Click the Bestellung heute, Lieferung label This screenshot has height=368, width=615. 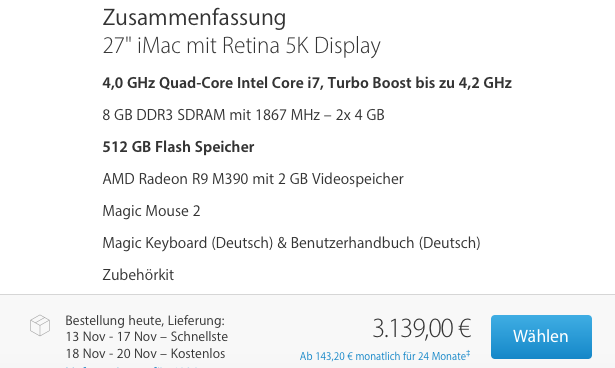click(x=145, y=321)
